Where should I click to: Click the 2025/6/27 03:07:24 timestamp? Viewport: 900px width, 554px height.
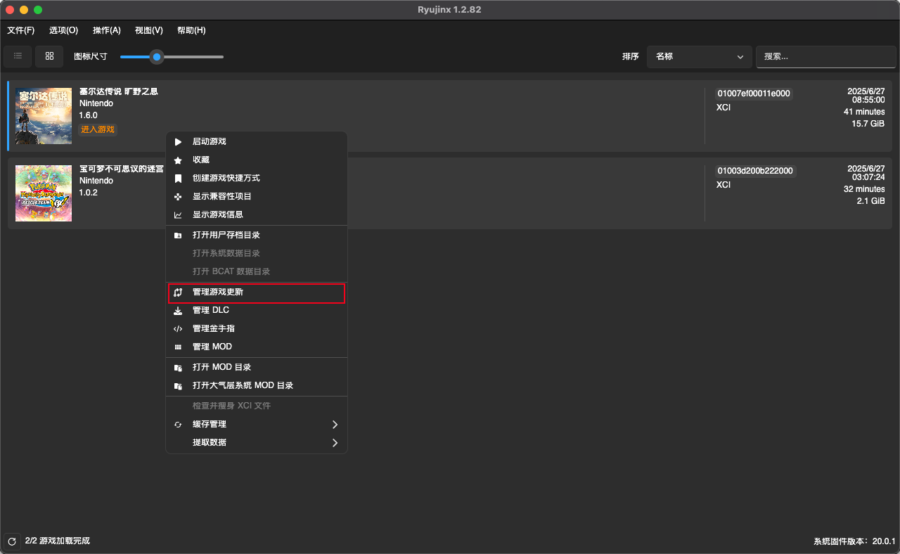tap(866, 173)
